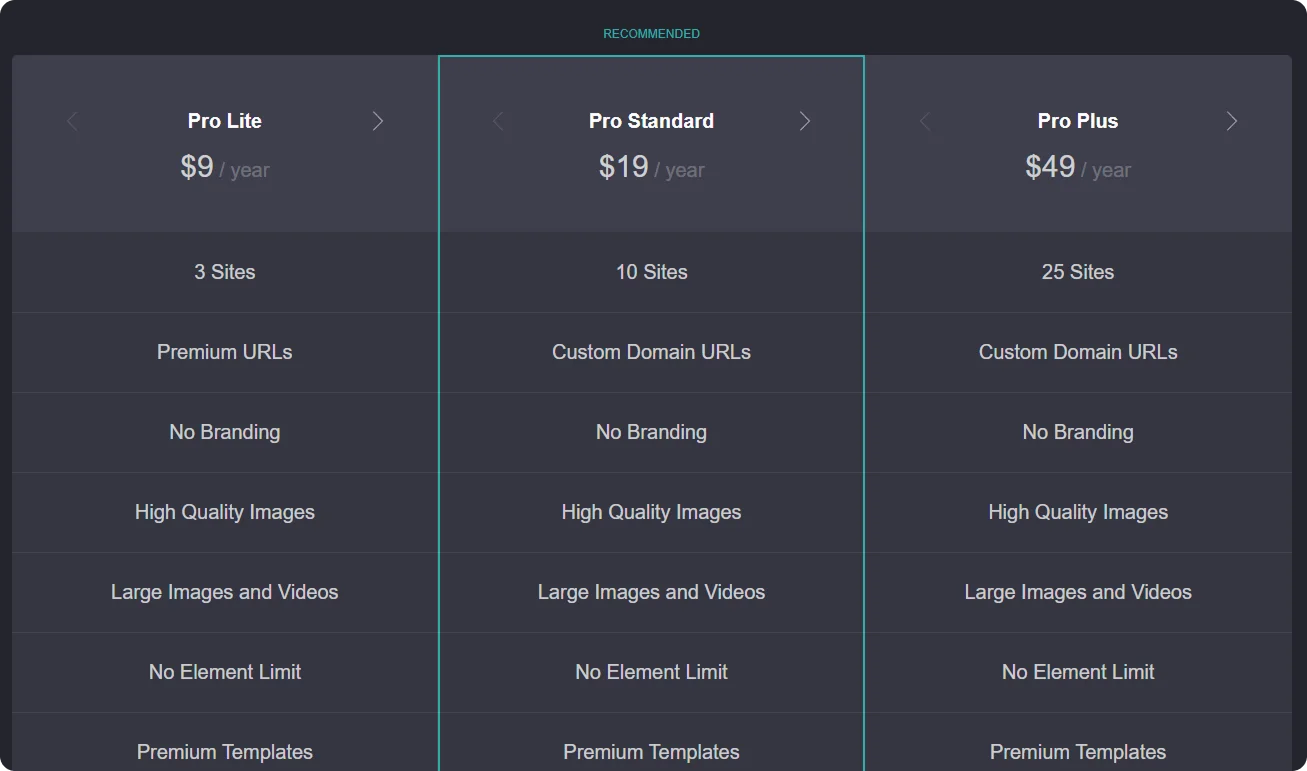This screenshot has height=771, width=1307.
Task: Click High Quality Images in Pro Standard
Action: pos(652,512)
